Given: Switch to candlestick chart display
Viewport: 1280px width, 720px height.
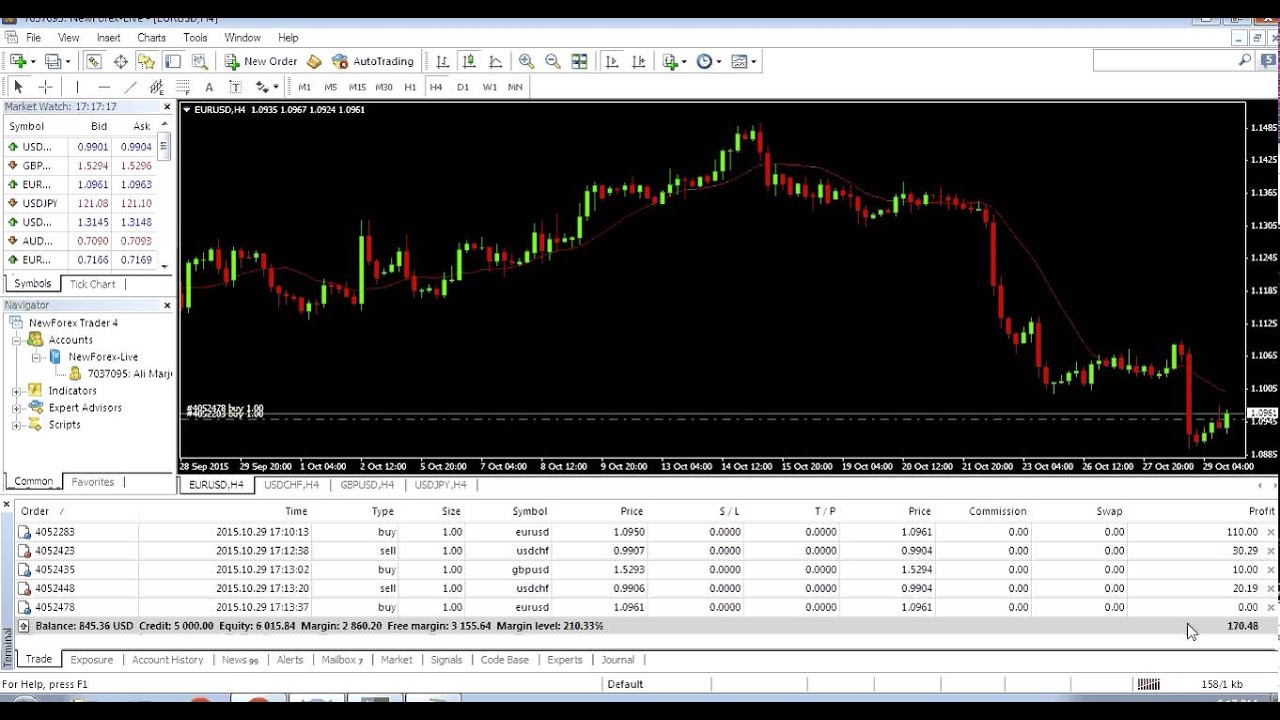Looking at the screenshot, I should point(468,61).
